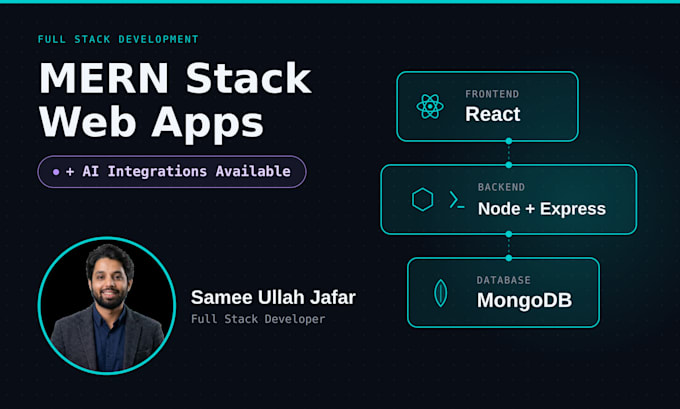Click the React title text
Image resolution: width=680 pixels, height=409 pixels.
[x=493, y=114]
